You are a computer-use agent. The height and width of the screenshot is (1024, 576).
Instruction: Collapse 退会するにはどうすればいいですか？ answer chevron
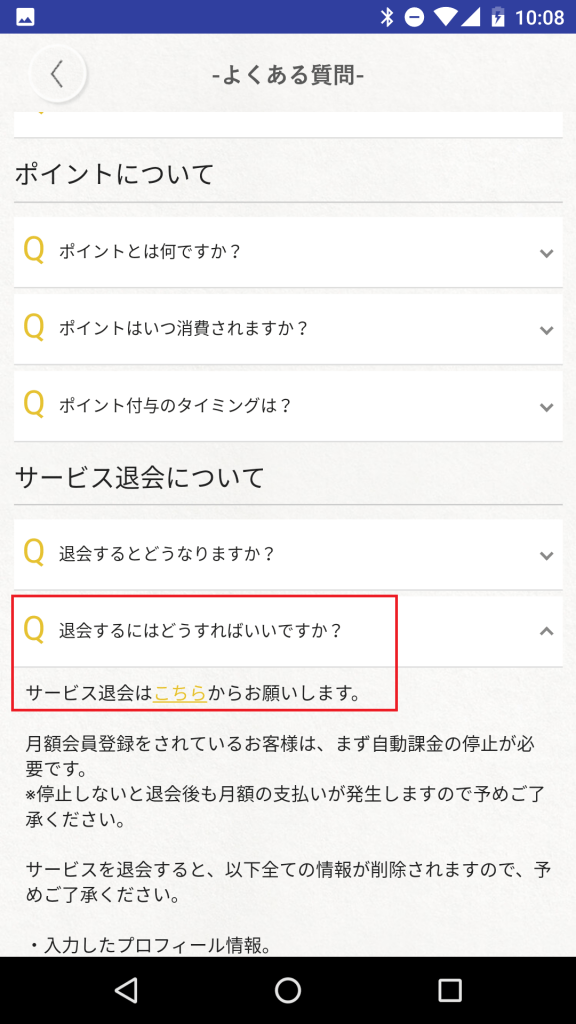[547, 631]
